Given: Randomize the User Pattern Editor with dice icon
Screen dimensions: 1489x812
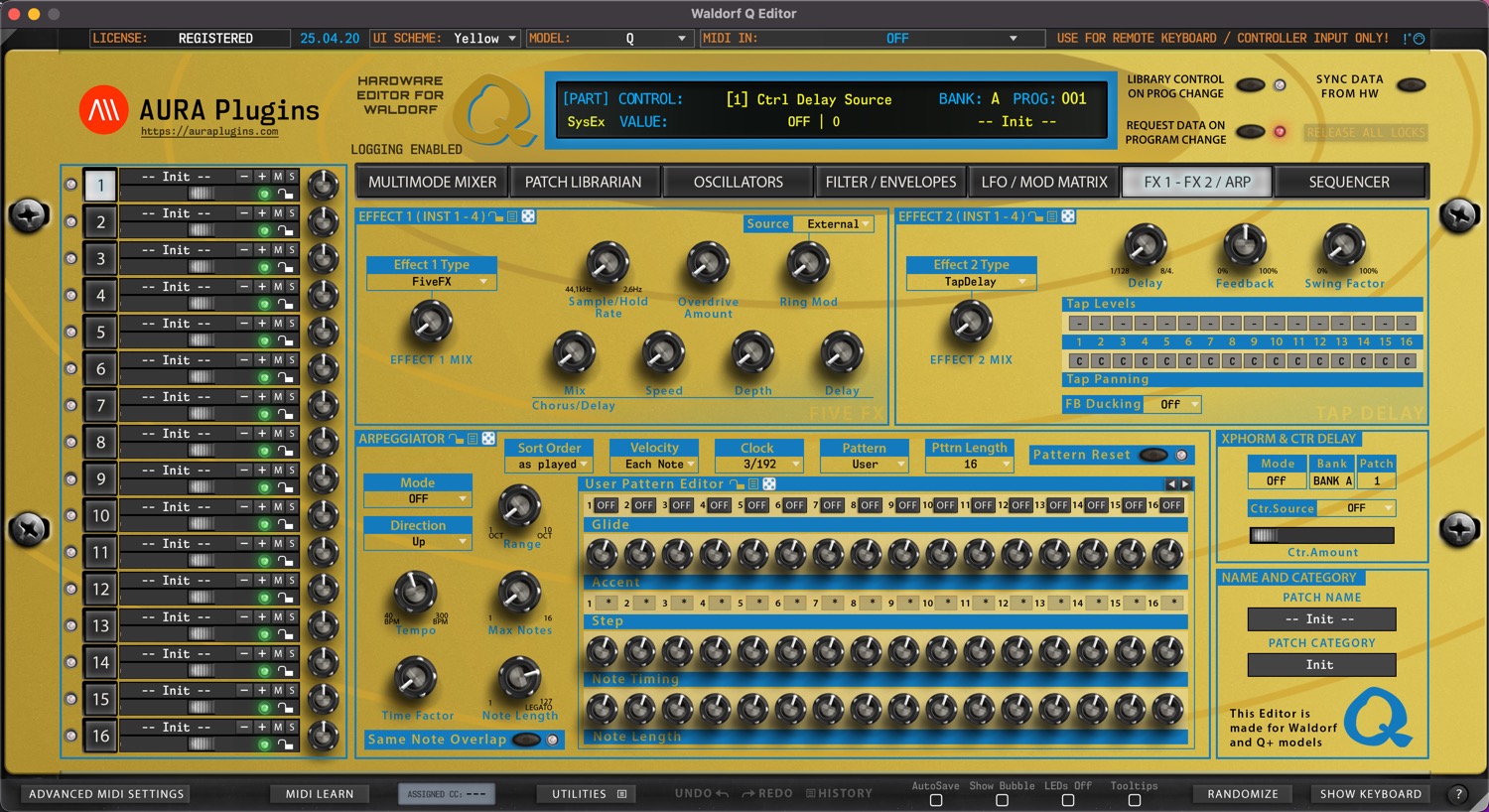Looking at the screenshot, I should coord(769,484).
